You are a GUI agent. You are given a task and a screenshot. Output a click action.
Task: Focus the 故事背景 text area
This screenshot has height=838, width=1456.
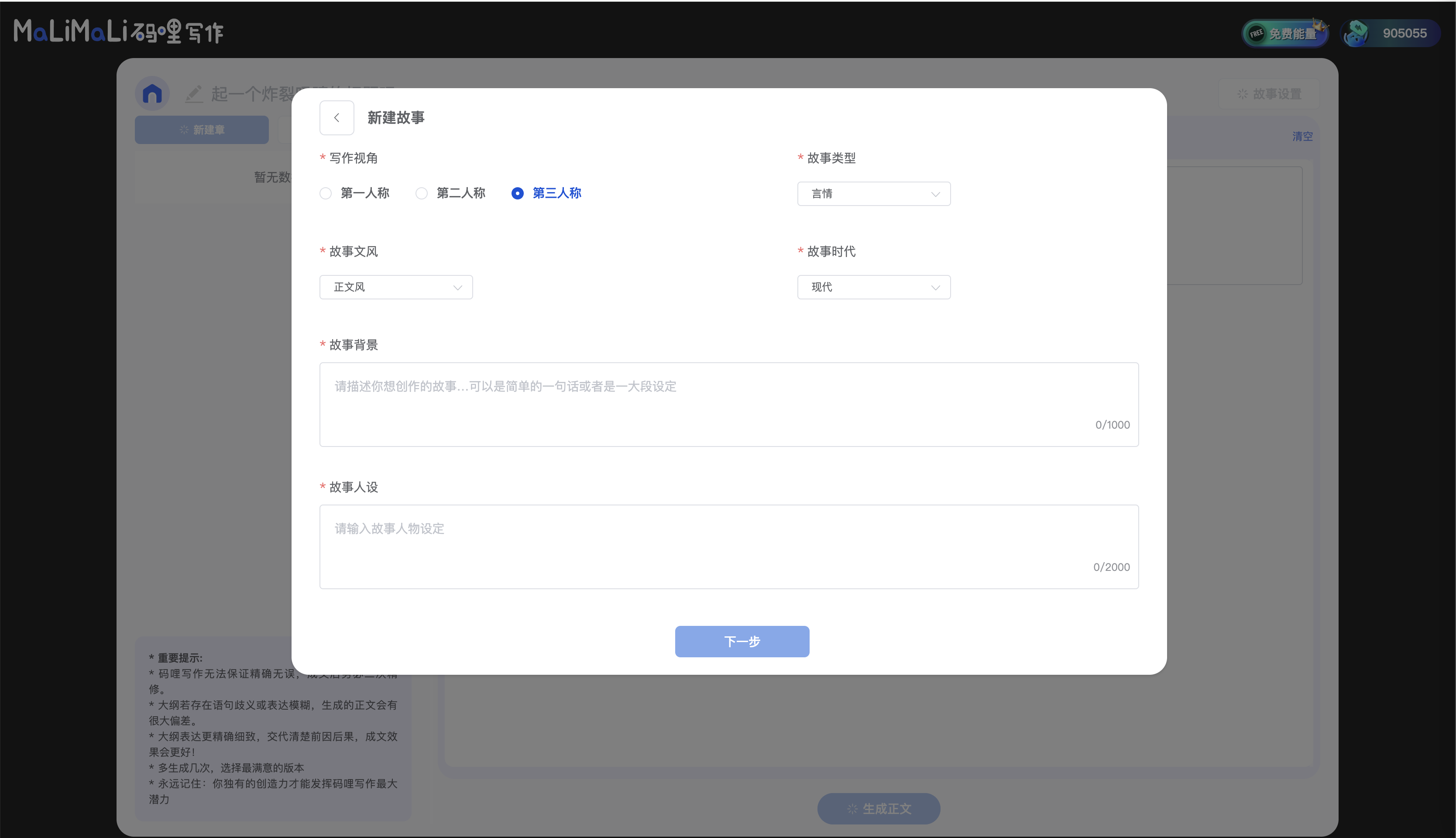pos(728,404)
